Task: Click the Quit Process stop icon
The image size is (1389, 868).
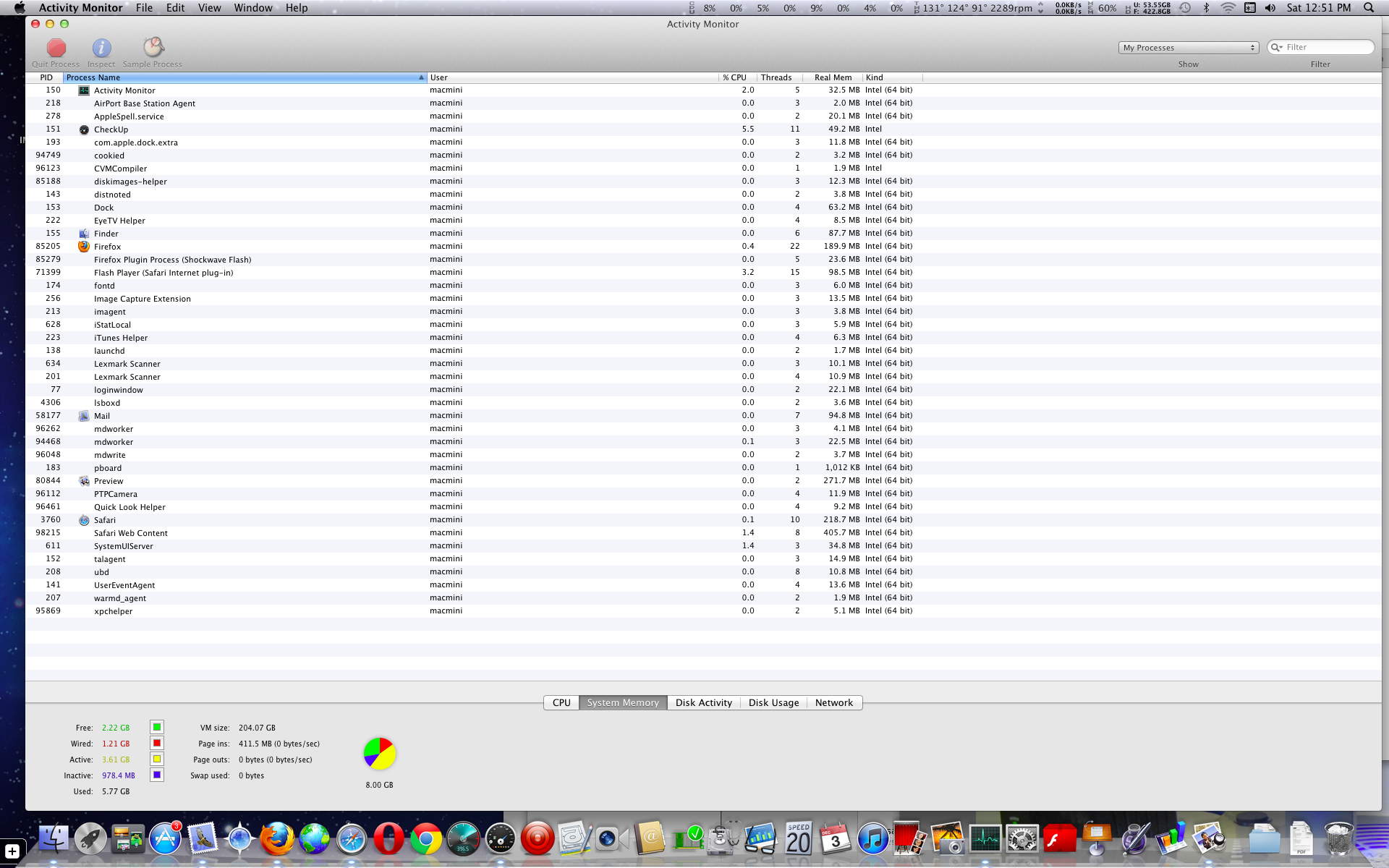Action: (56, 48)
